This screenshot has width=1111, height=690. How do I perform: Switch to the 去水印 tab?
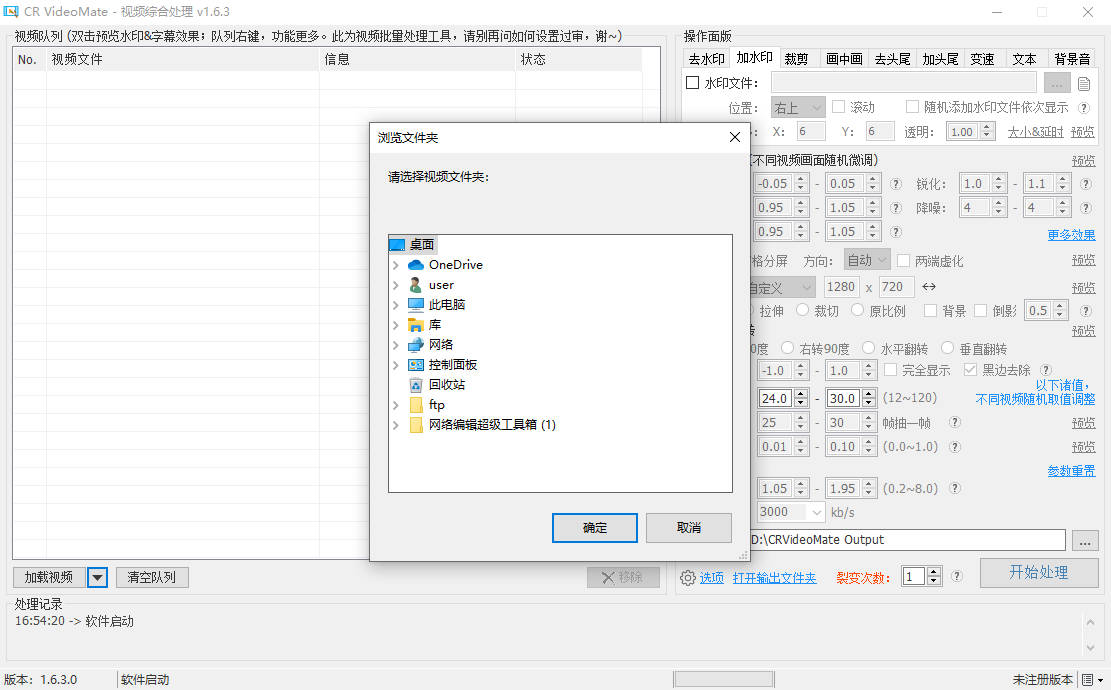[706, 59]
